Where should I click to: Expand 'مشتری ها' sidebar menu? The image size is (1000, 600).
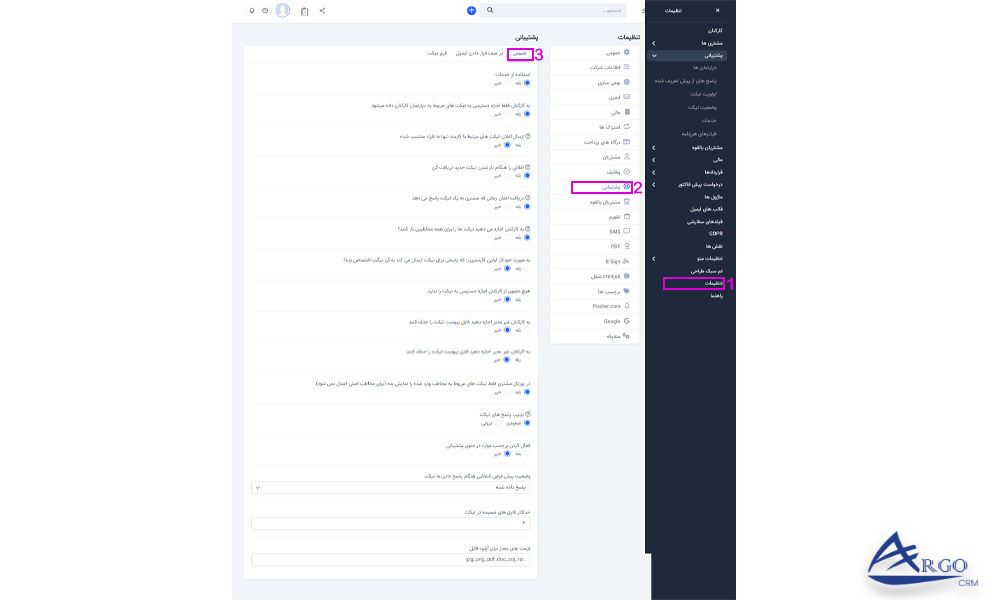[x=654, y=44]
